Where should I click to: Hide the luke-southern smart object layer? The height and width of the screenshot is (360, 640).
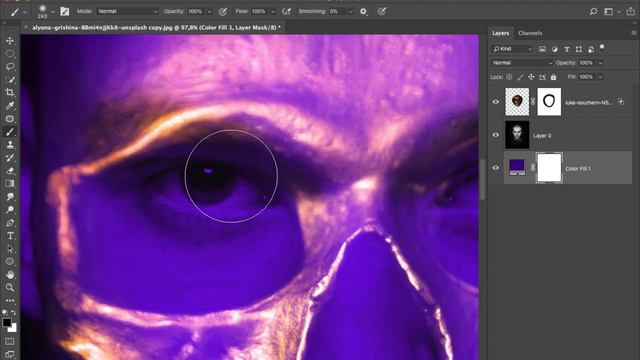coord(496,102)
